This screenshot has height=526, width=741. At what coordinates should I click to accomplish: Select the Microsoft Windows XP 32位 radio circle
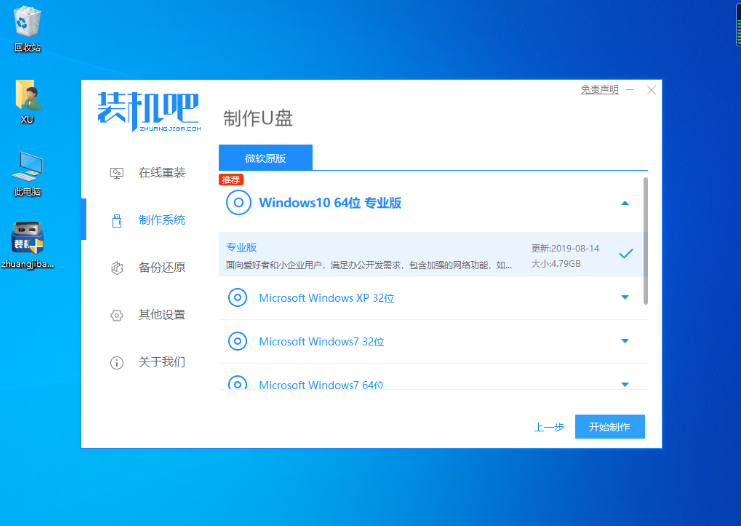coord(238,297)
